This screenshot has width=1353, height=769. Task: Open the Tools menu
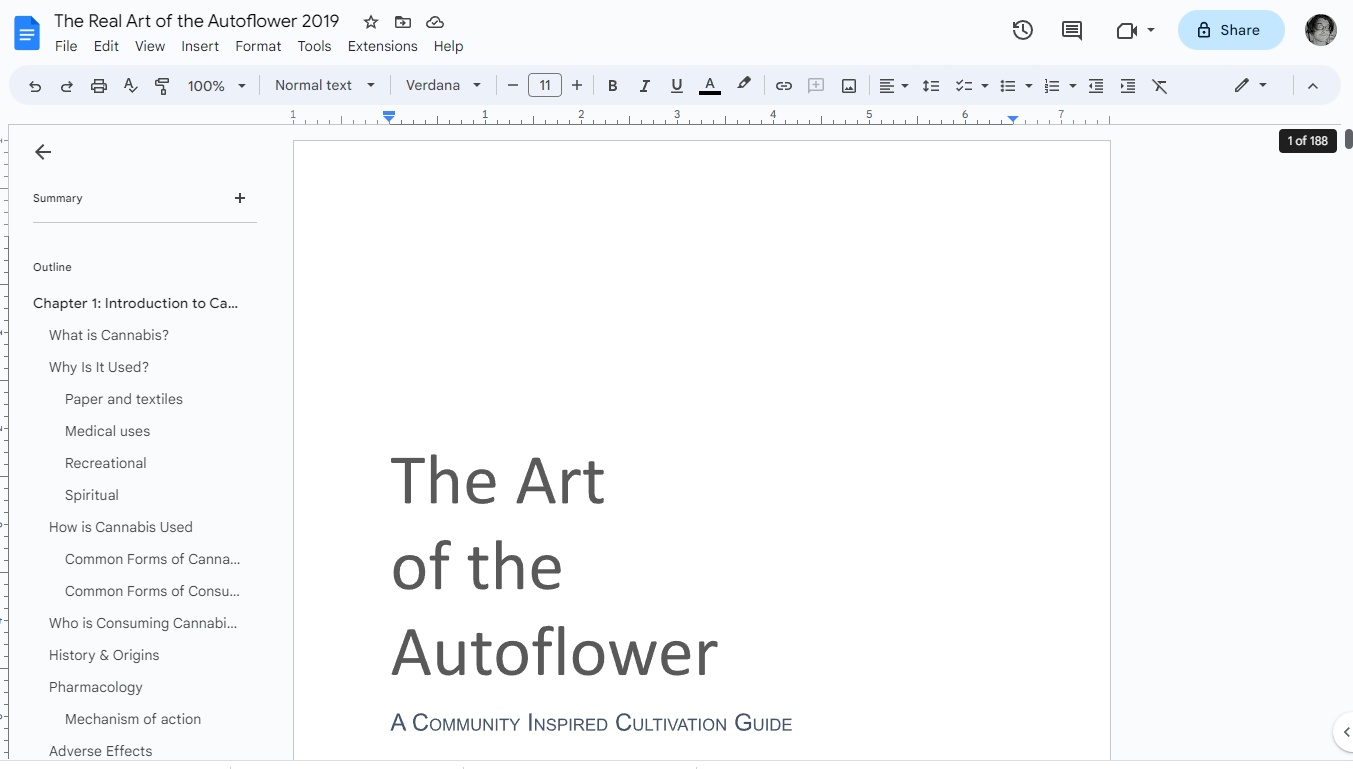tap(314, 46)
